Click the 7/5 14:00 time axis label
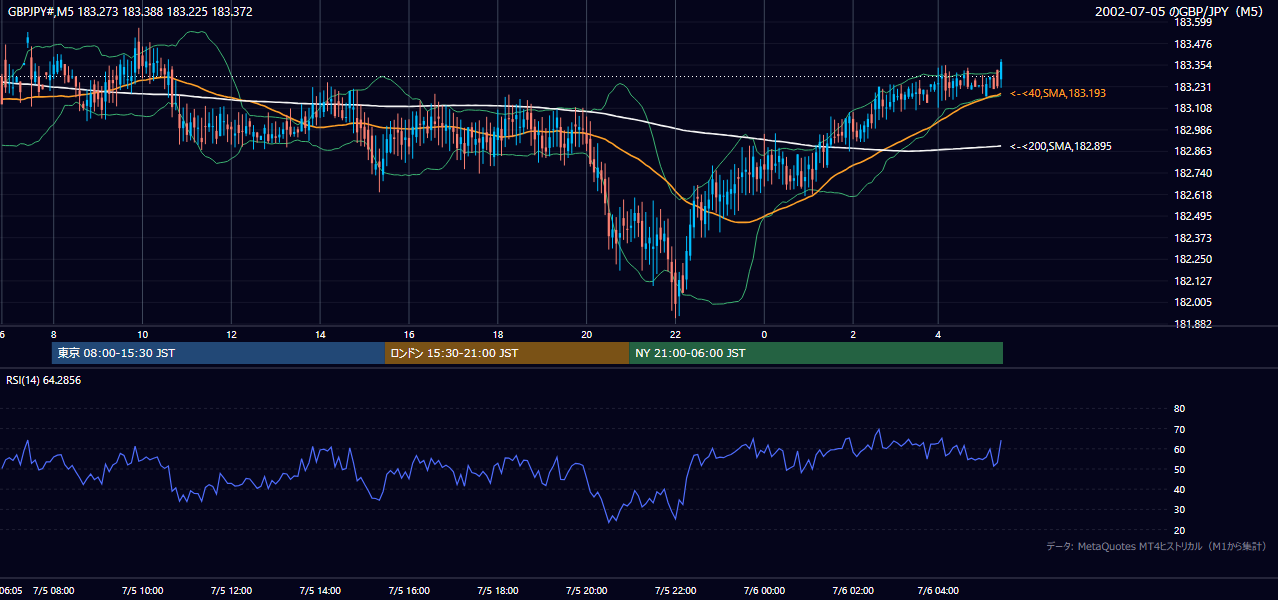Image resolution: width=1278 pixels, height=600 pixels. (320, 590)
